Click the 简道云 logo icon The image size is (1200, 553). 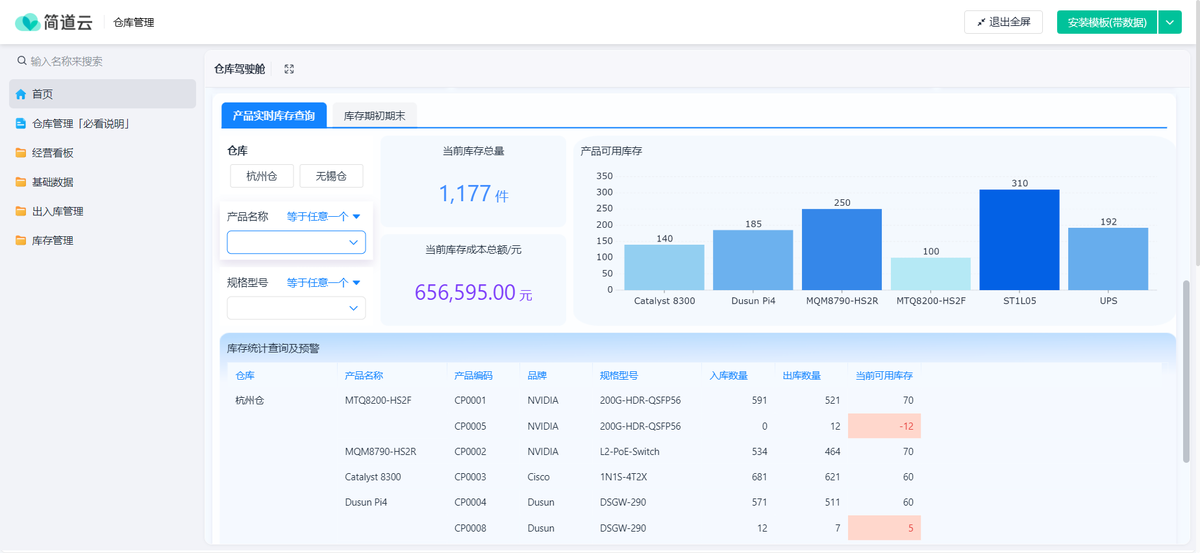[x=27, y=22]
